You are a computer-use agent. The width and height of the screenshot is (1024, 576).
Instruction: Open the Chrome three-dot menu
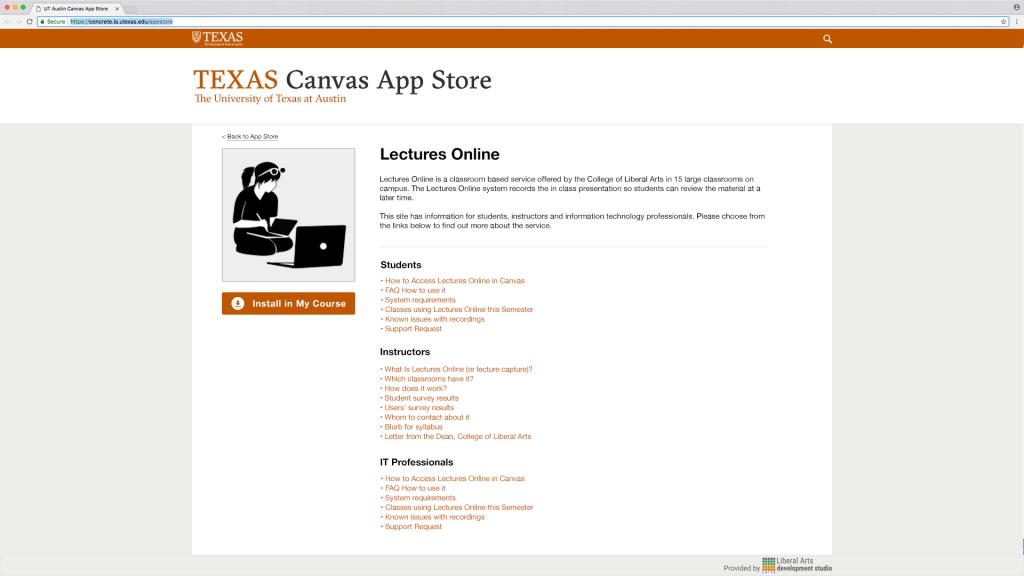(1016, 21)
